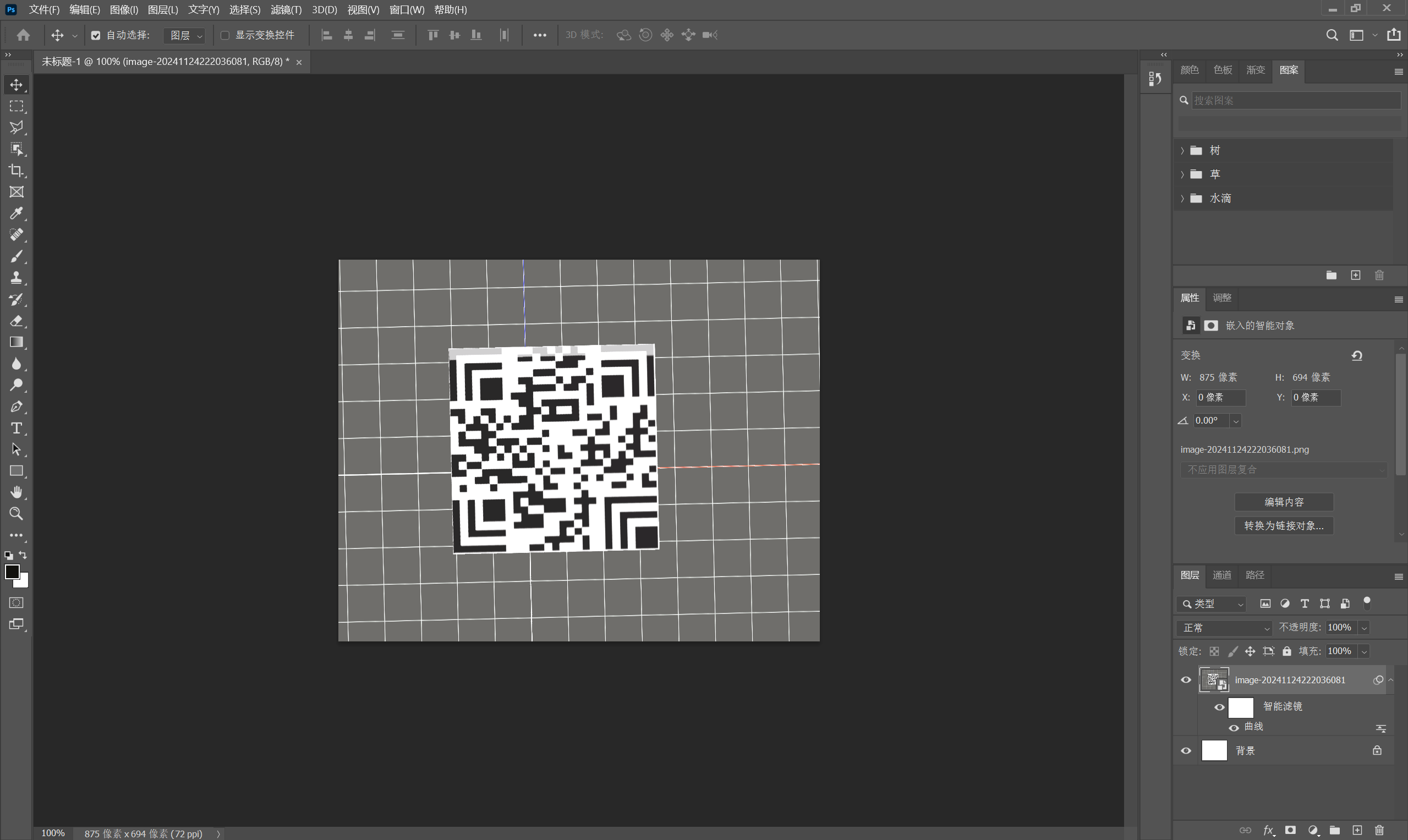Switch to the 通道 (Channels) tab
Image resolution: width=1408 pixels, height=840 pixels.
(x=1221, y=575)
